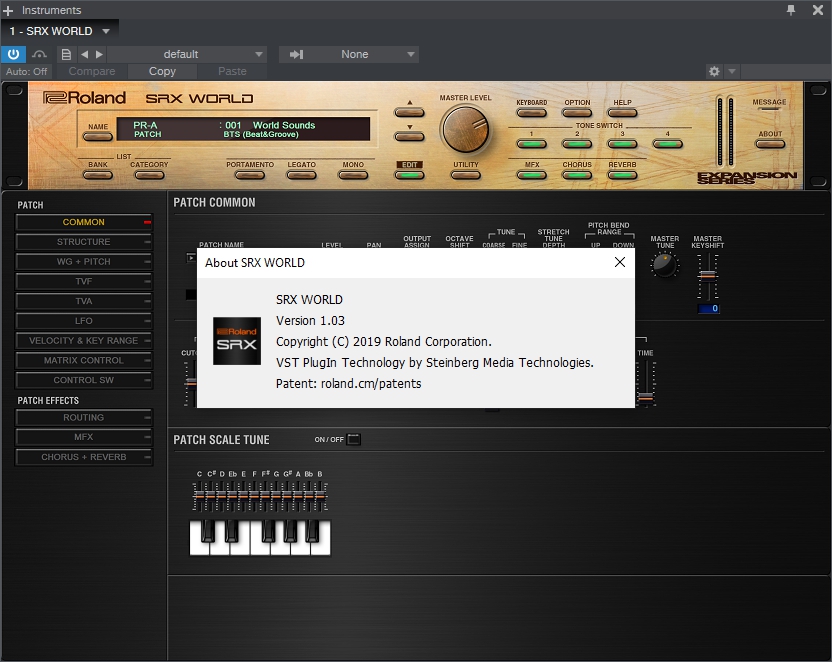Viewport: 832px width, 662px height.
Task: Click the C# black key on mini keyboard
Action: (208, 530)
